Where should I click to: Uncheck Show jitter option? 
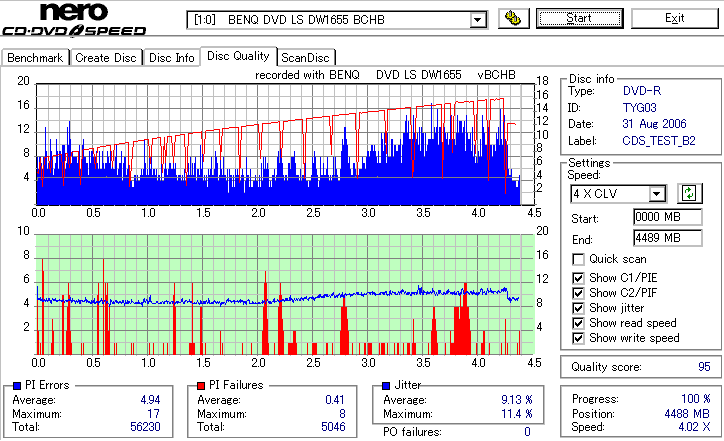tap(578, 308)
